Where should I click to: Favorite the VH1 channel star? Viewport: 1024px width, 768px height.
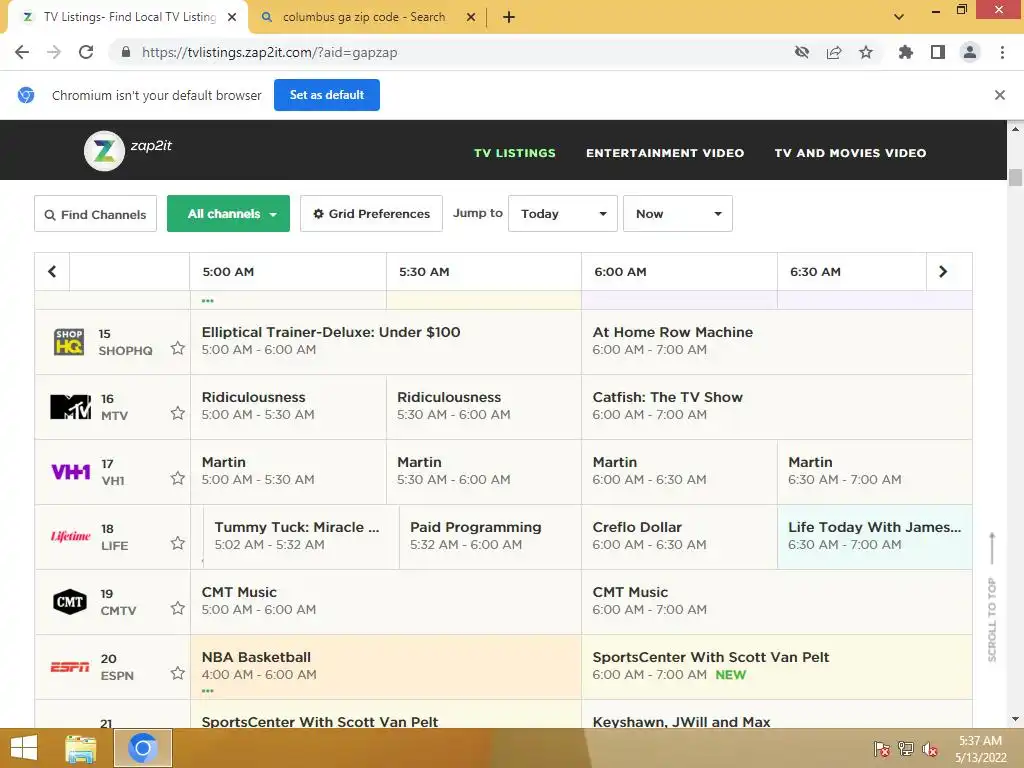tap(178, 478)
